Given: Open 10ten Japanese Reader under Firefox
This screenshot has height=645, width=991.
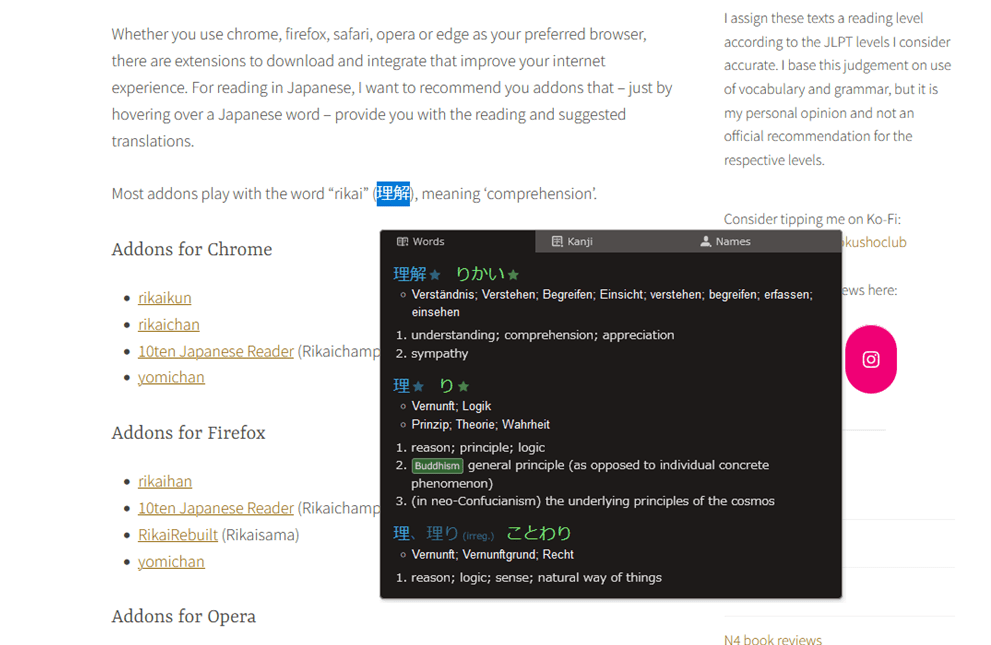Looking at the screenshot, I should (x=215, y=508).
